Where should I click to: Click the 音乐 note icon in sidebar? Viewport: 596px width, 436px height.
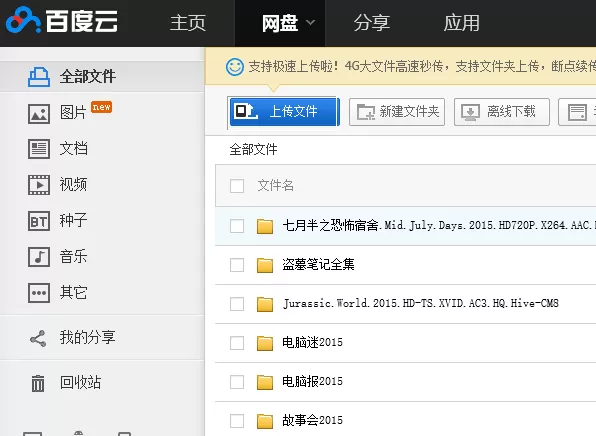tap(39, 257)
